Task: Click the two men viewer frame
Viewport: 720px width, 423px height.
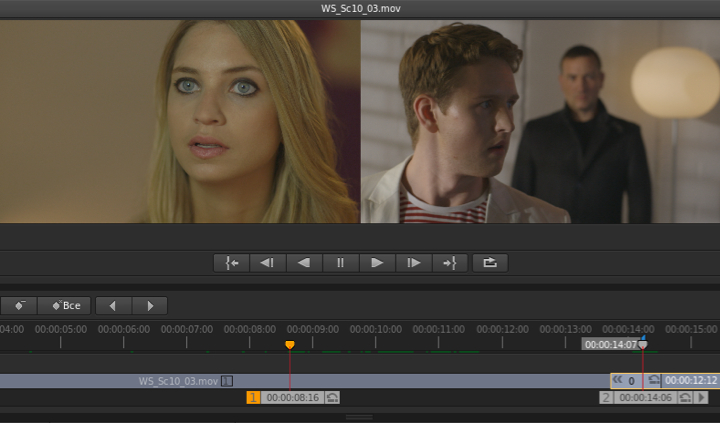Action: 540,121
